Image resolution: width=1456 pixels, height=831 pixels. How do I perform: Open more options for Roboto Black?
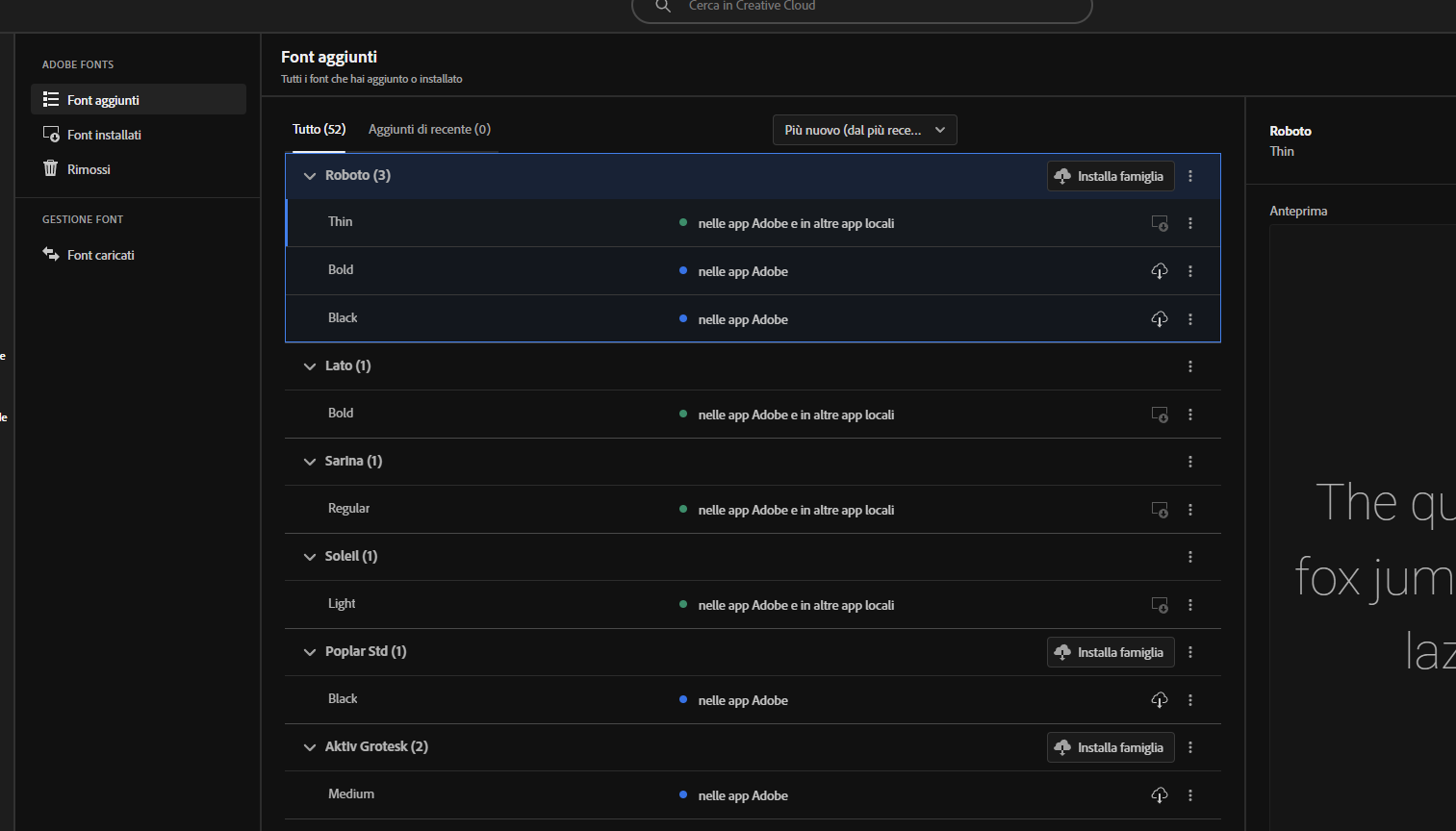[x=1190, y=319]
